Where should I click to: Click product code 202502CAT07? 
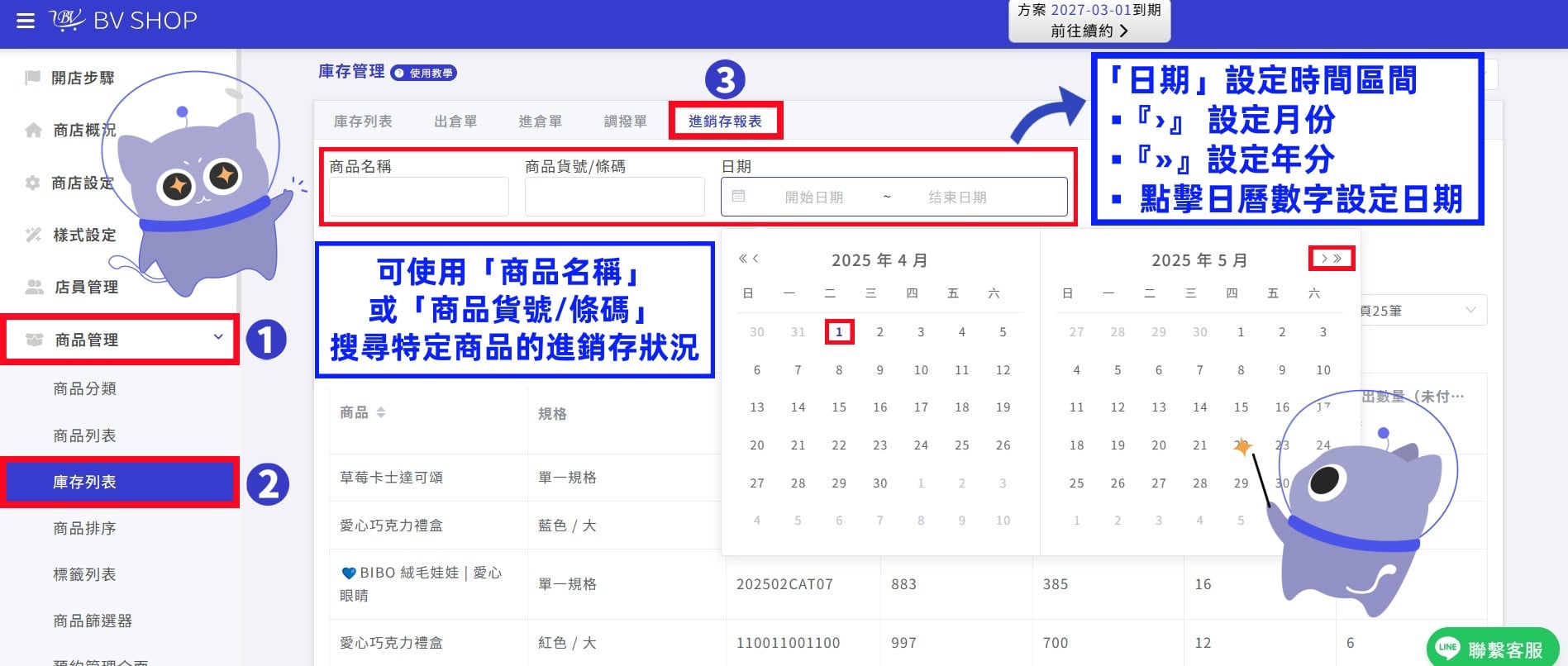pos(784,584)
